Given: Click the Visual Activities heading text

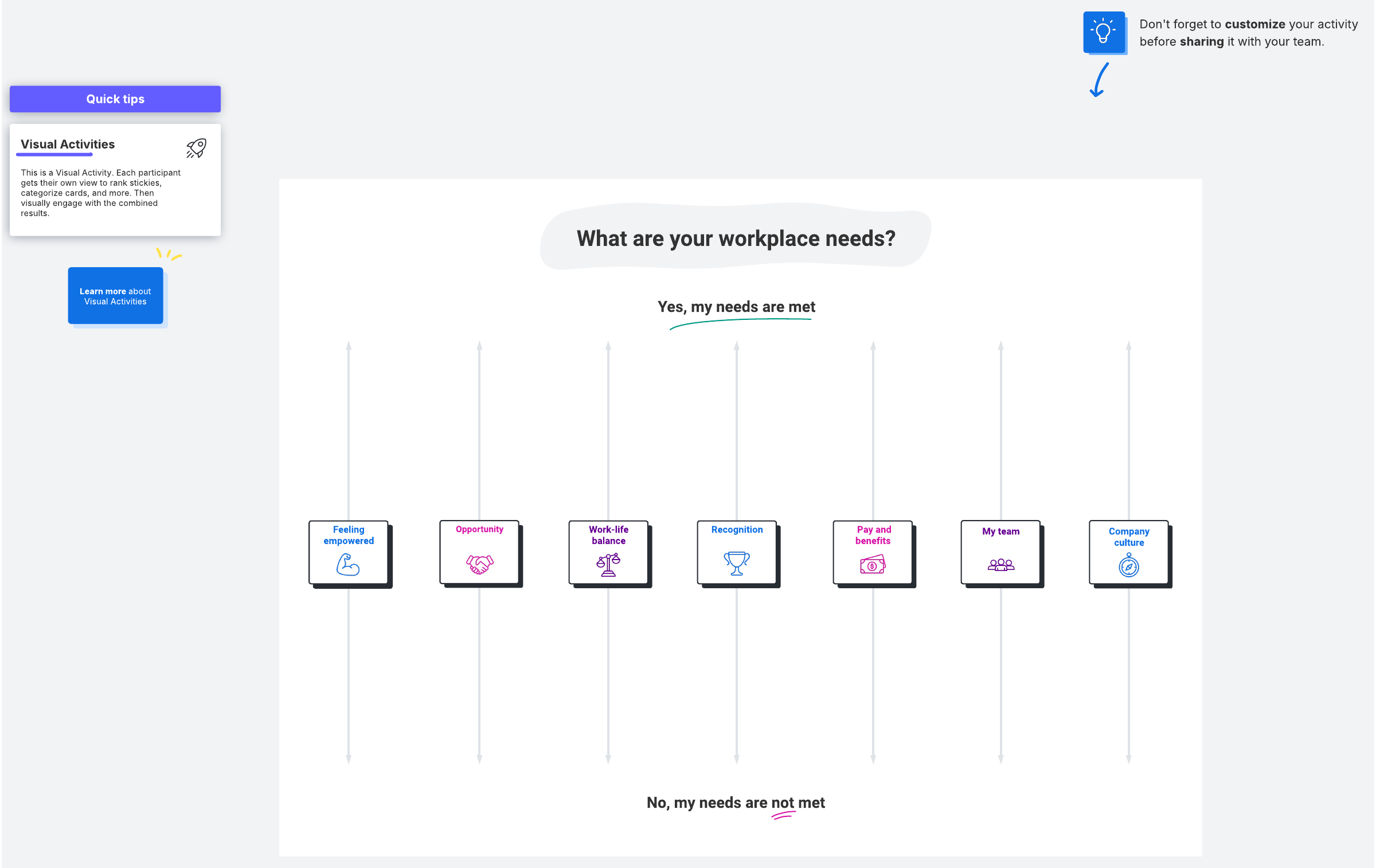Looking at the screenshot, I should tap(68, 144).
